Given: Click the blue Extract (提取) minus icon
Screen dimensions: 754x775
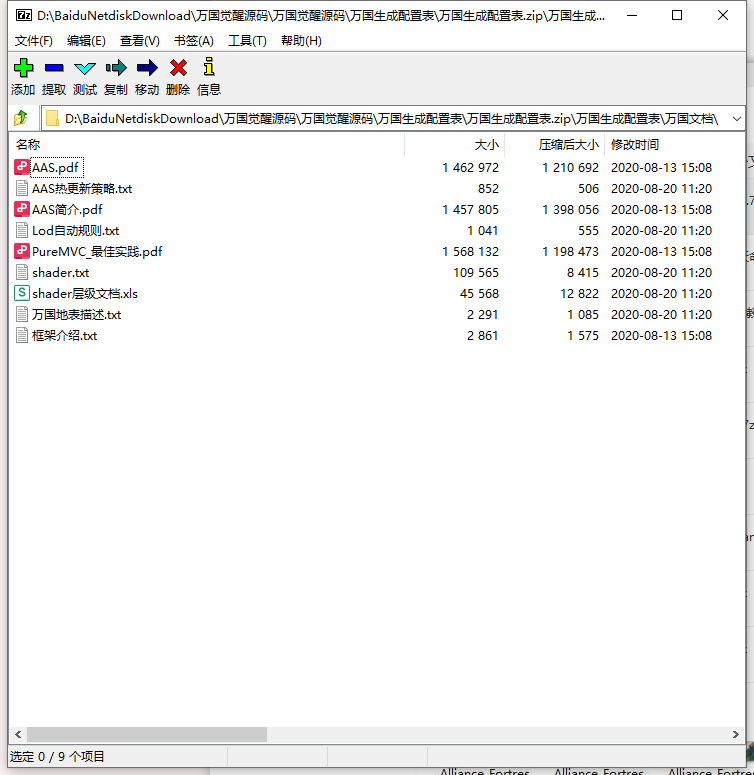Looking at the screenshot, I should click(54, 68).
